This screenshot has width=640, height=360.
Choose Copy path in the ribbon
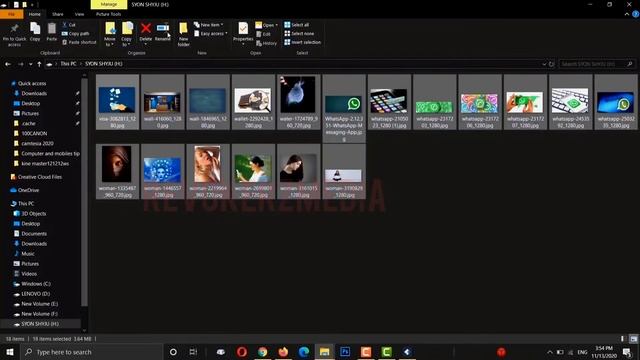click(76, 33)
